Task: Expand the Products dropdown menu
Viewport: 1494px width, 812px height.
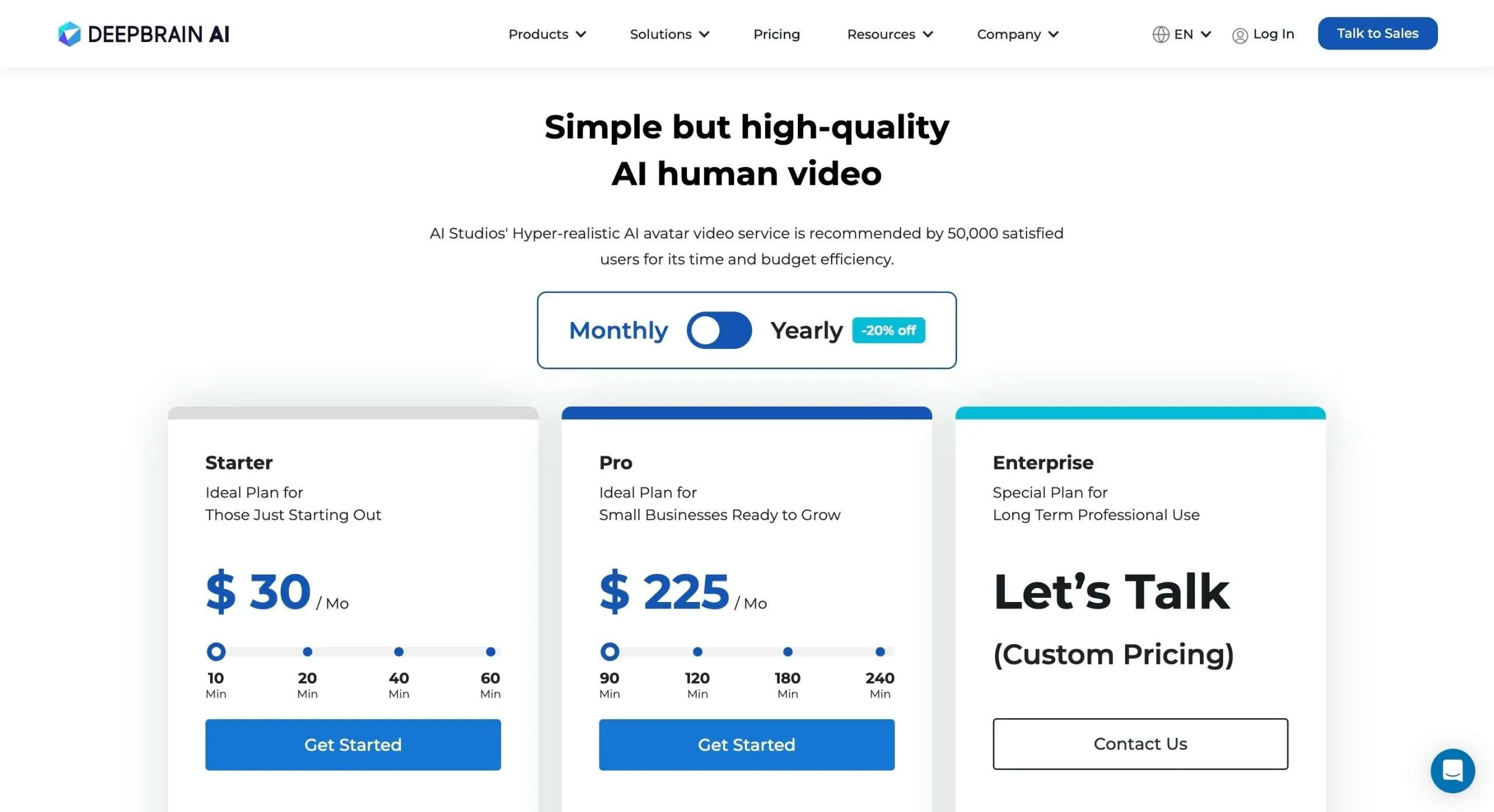Action: [x=547, y=34]
